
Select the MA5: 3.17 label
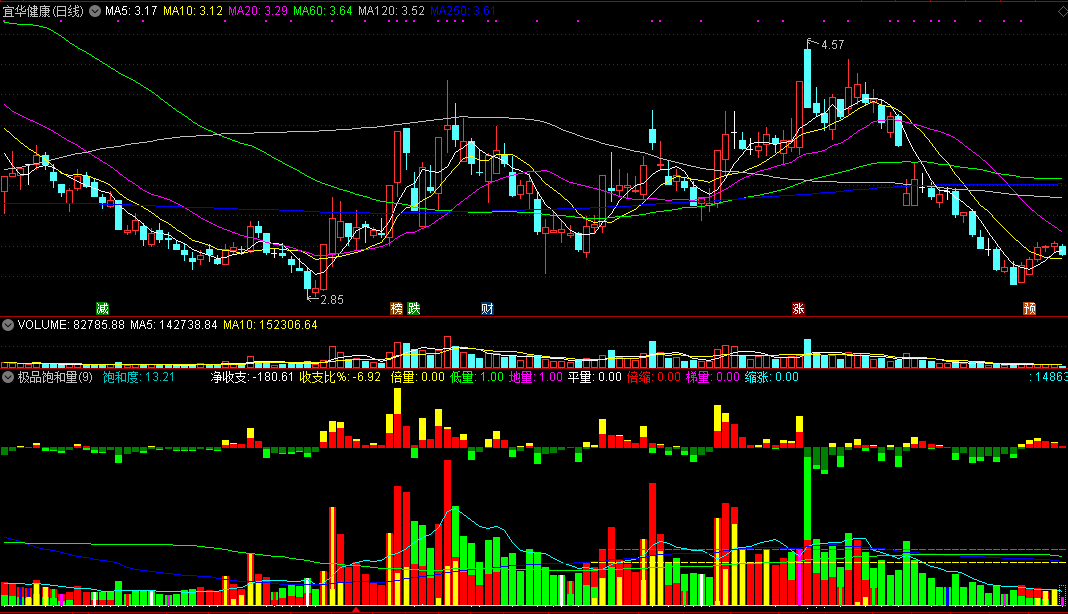(131, 11)
